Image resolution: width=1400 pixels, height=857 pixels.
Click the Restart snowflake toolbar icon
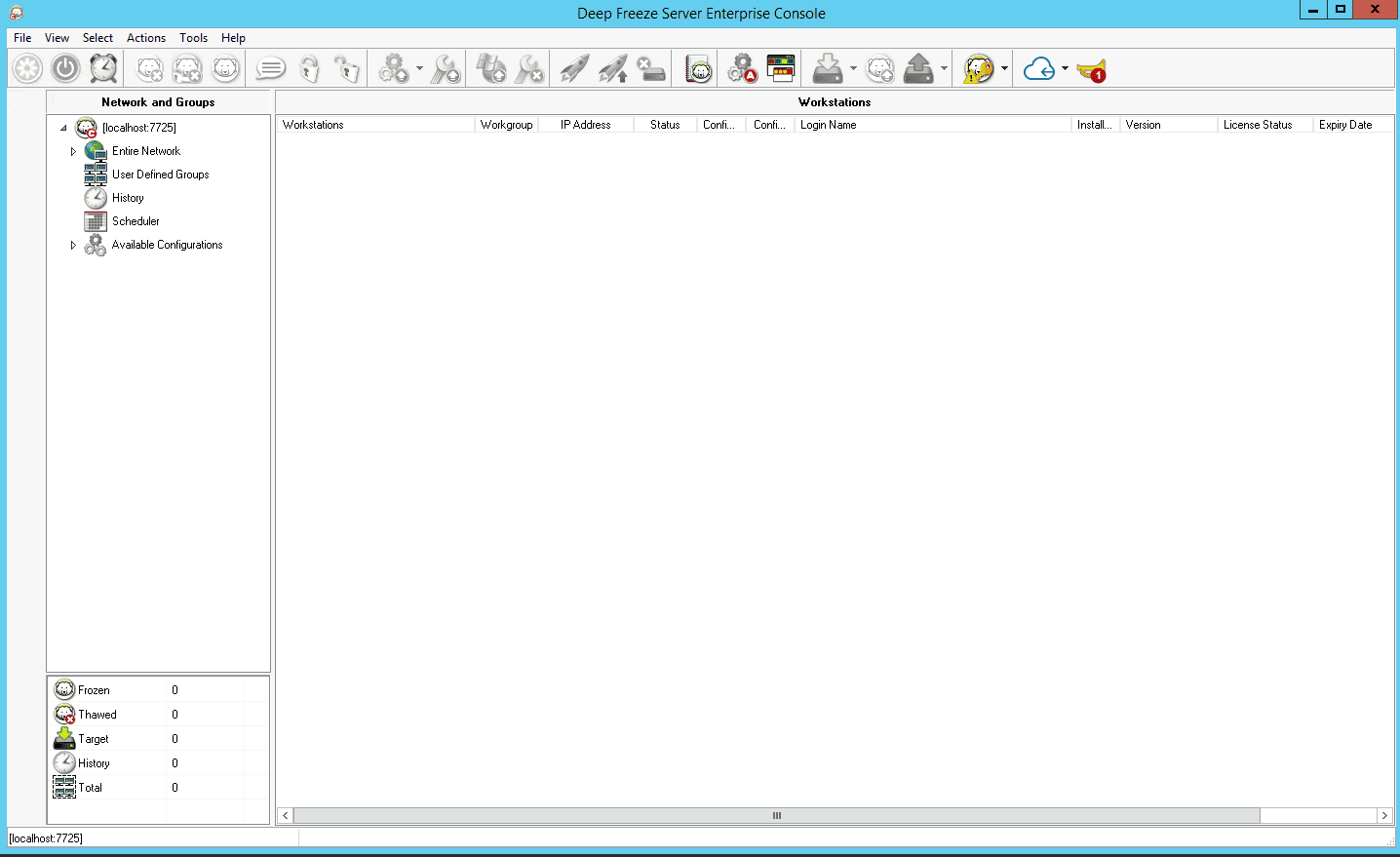point(27,69)
